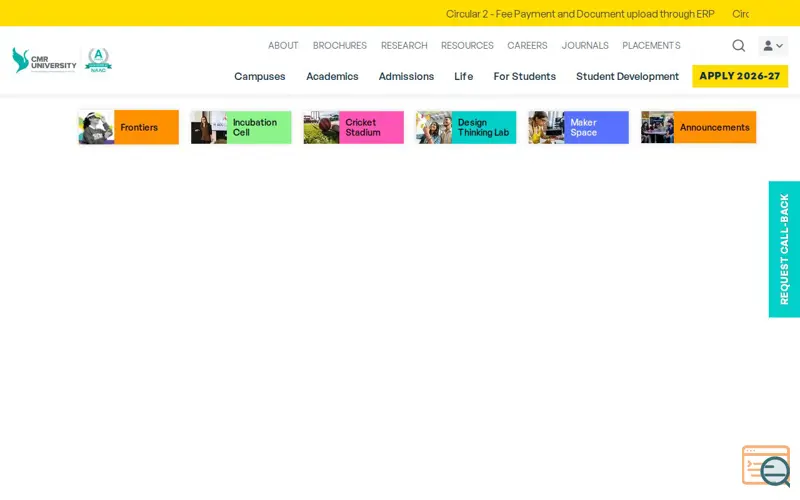This screenshot has width=800, height=500.
Task: Open the CAREERS top menu link
Action: click(527, 45)
